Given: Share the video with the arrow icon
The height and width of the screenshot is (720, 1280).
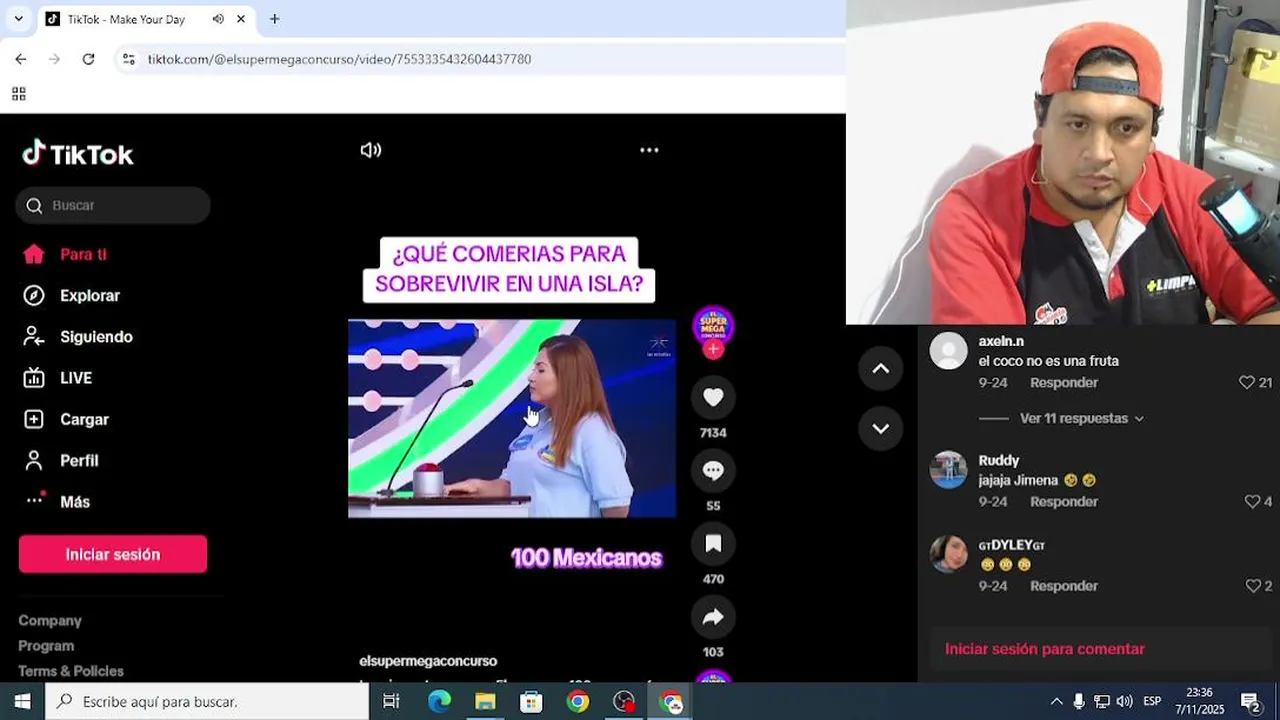Looking at the screenshot, I should [713, 617].
